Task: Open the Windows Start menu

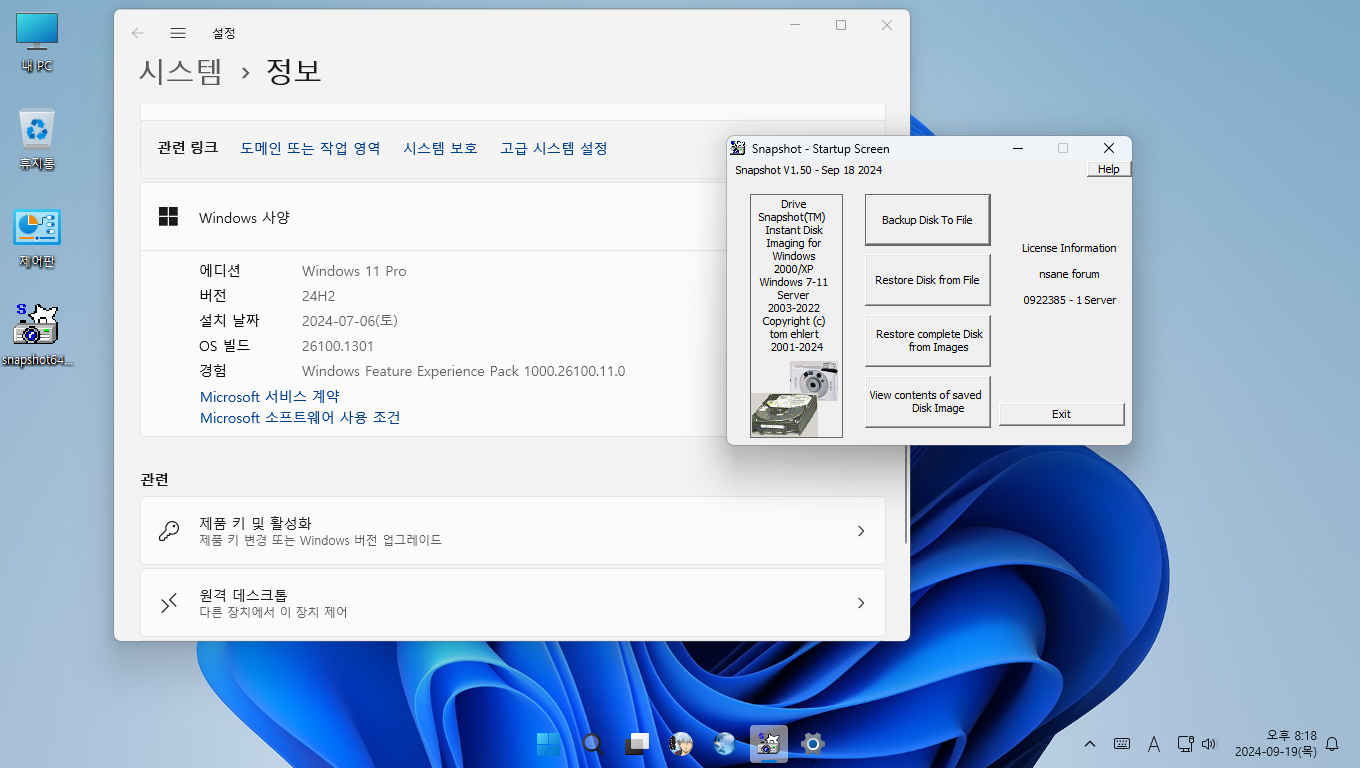Action: tap(548, 744)
